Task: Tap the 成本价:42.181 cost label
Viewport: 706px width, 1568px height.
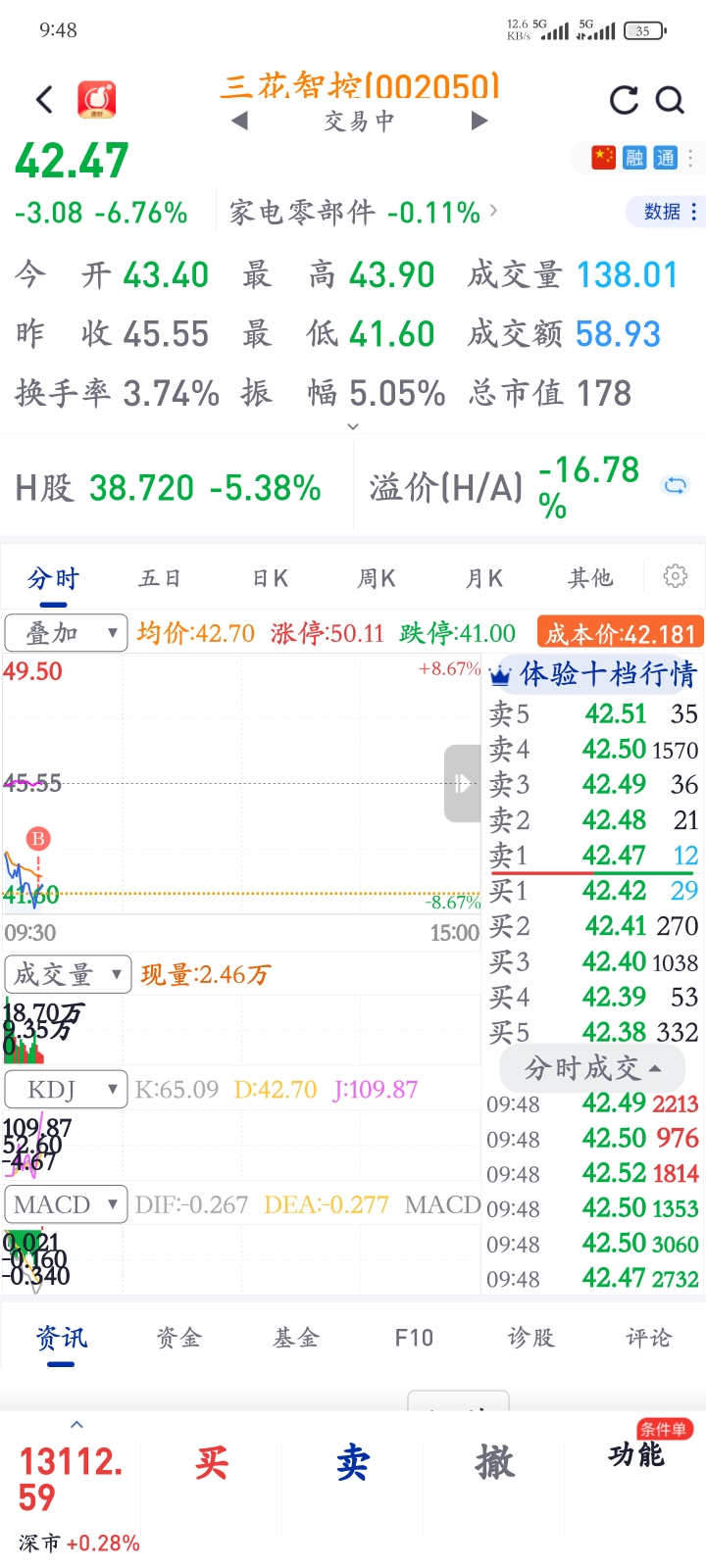Action: (x=621, y=633)
